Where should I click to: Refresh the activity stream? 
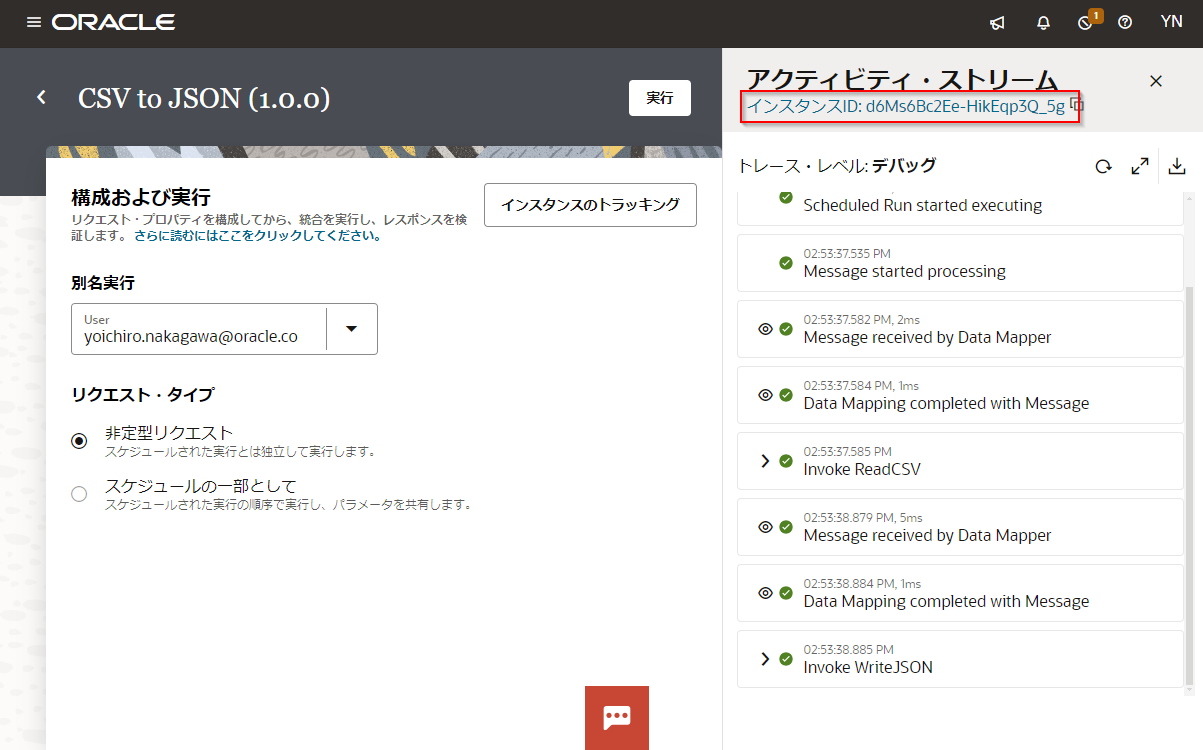pyautogui.click(x=1103, y=167)
